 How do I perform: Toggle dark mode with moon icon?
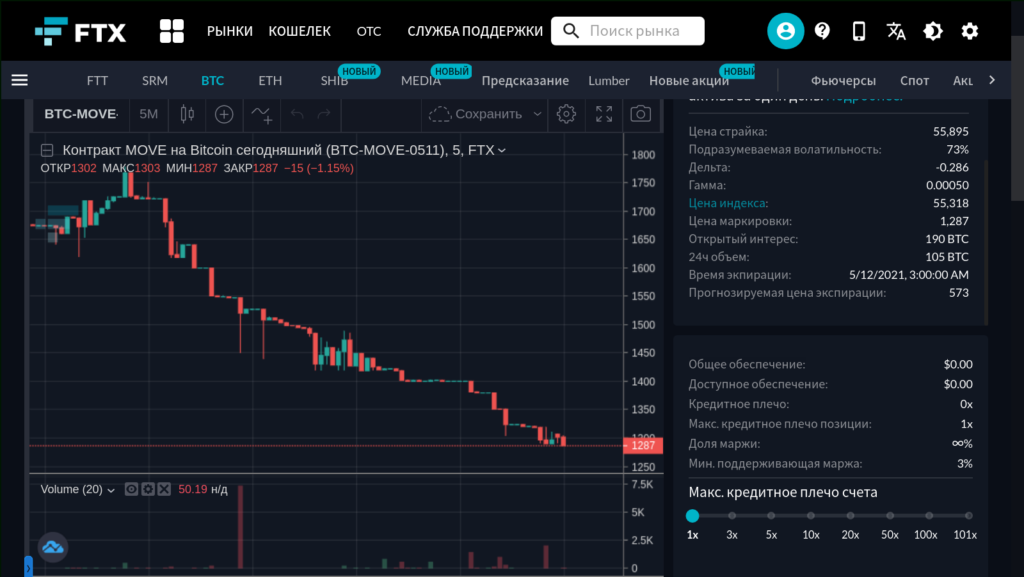pyautogui.click(x=933, y=31)
